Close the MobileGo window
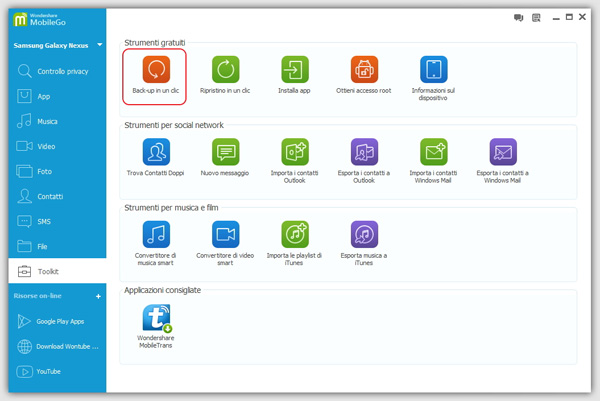This screenshot has height=401, width=600. (582, 17)
